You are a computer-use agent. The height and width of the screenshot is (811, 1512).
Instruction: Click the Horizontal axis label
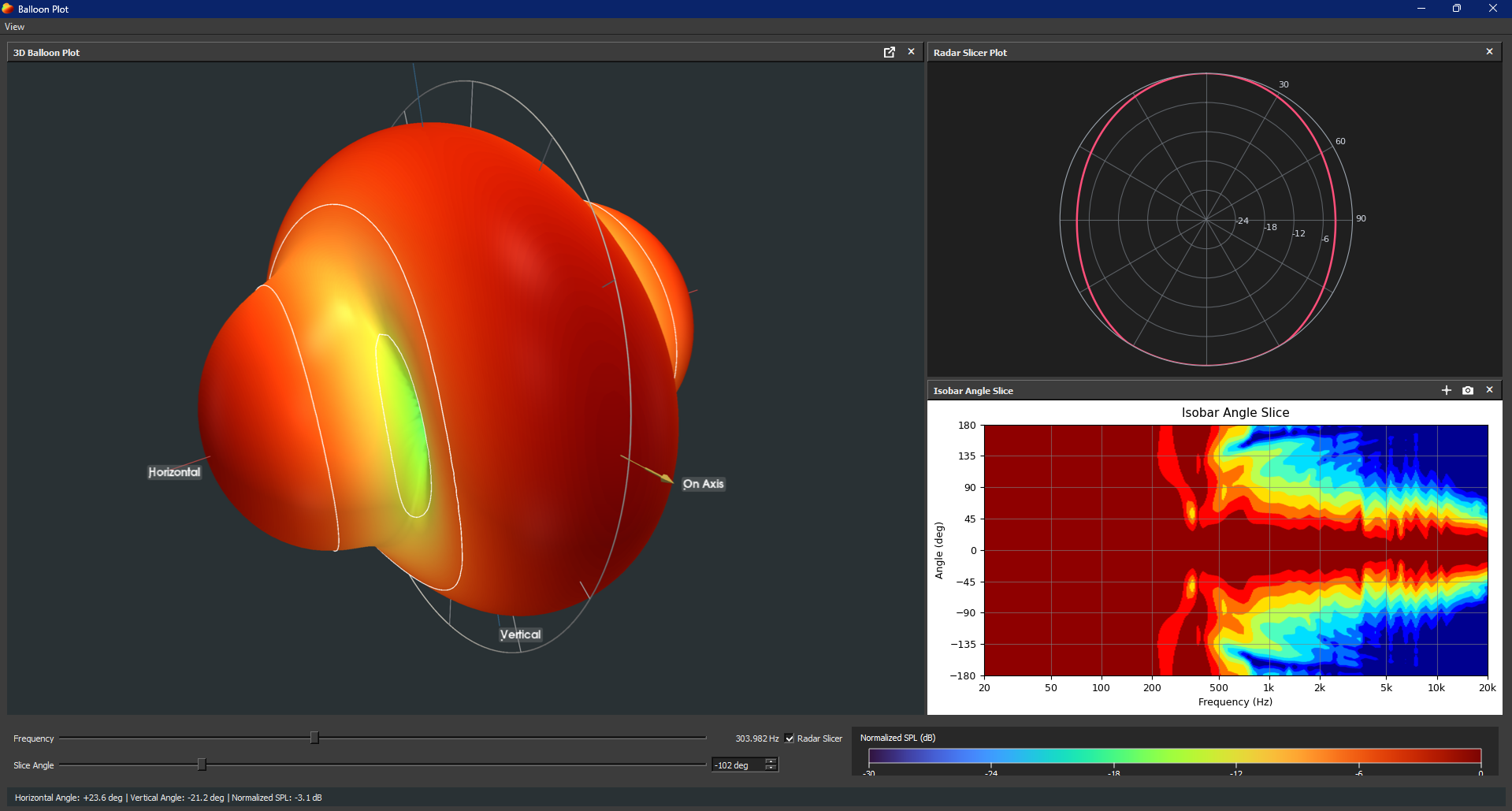point(174,472)
